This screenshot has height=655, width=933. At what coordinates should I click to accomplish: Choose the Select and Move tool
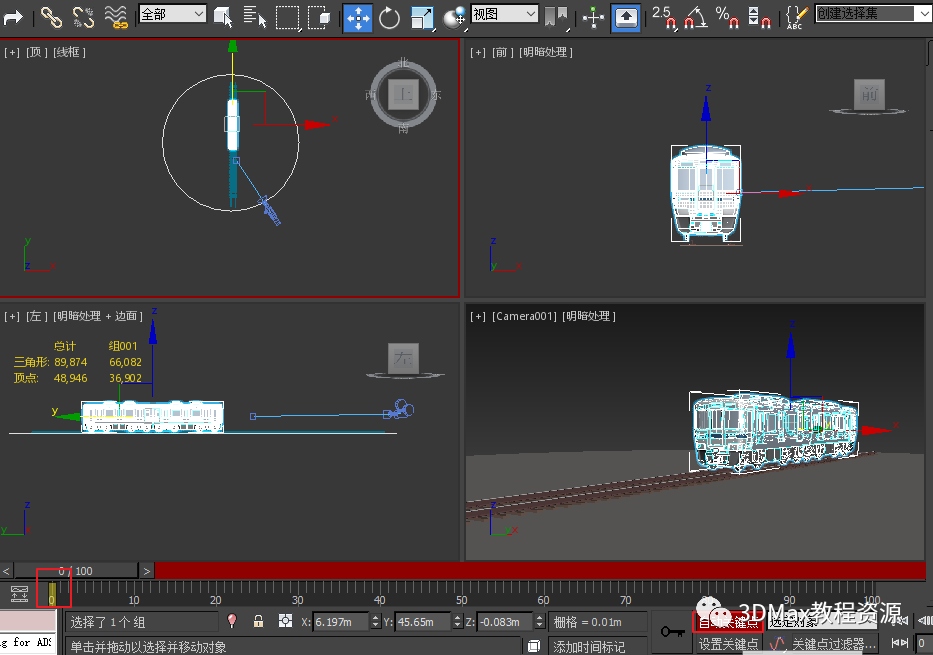coord(357,17)
